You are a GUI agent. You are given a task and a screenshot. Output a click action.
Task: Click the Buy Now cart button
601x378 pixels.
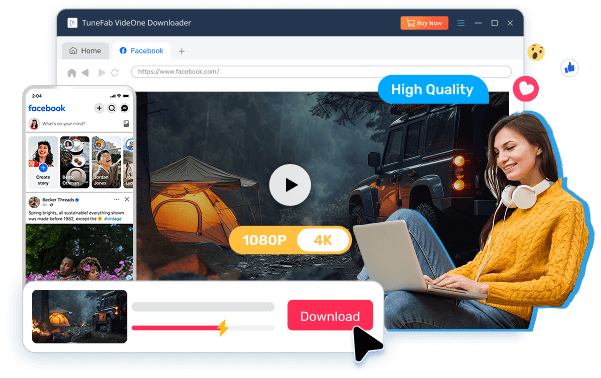[x=424, y=23]
